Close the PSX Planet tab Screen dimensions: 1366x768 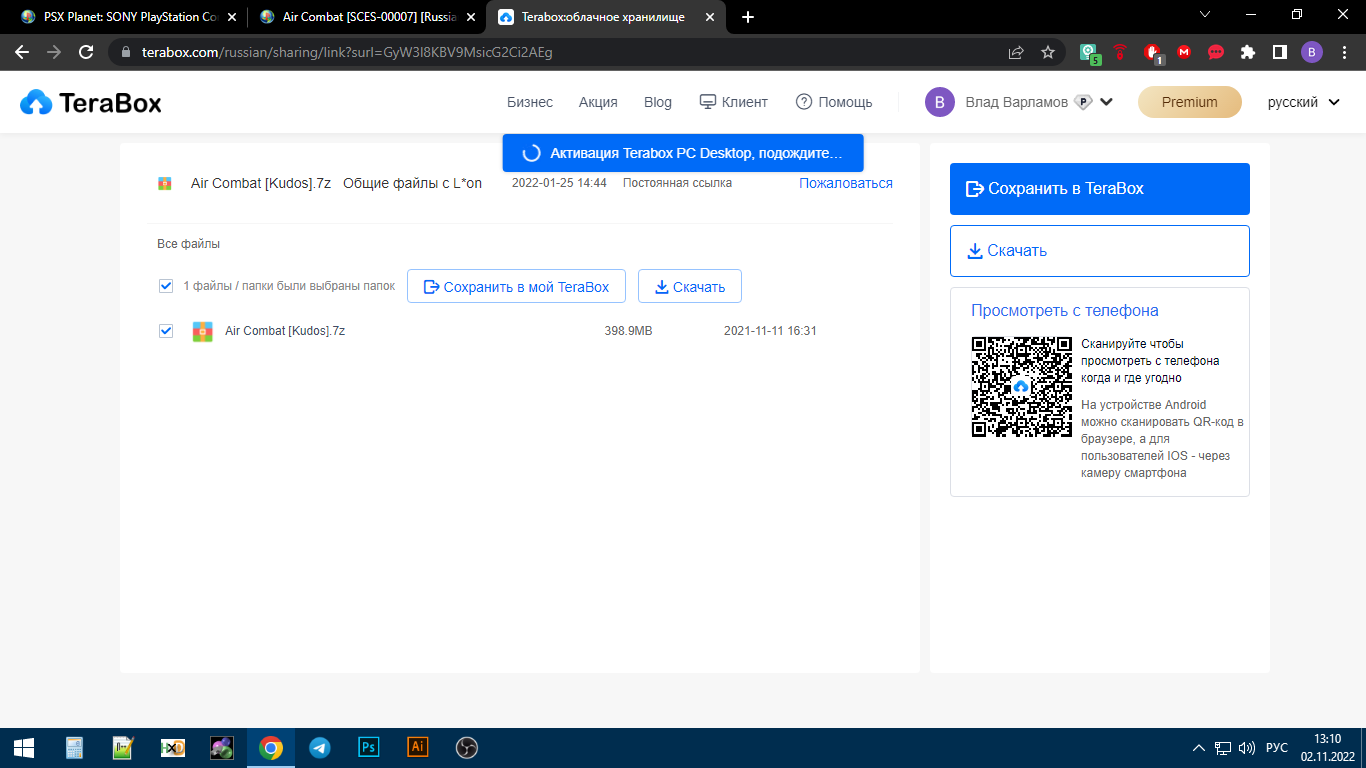[x=231, y=17]
